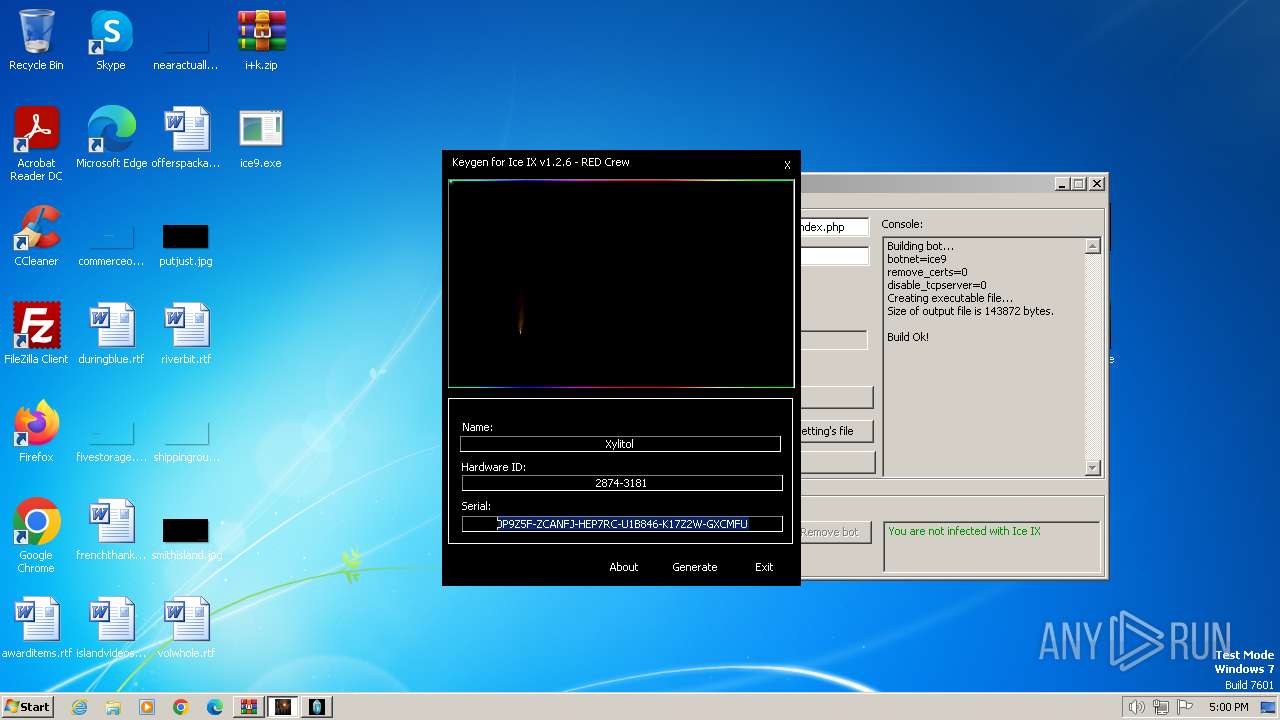Click the 'Build Ok!' console line
The image size is (1280, 720).
point(908,337)
